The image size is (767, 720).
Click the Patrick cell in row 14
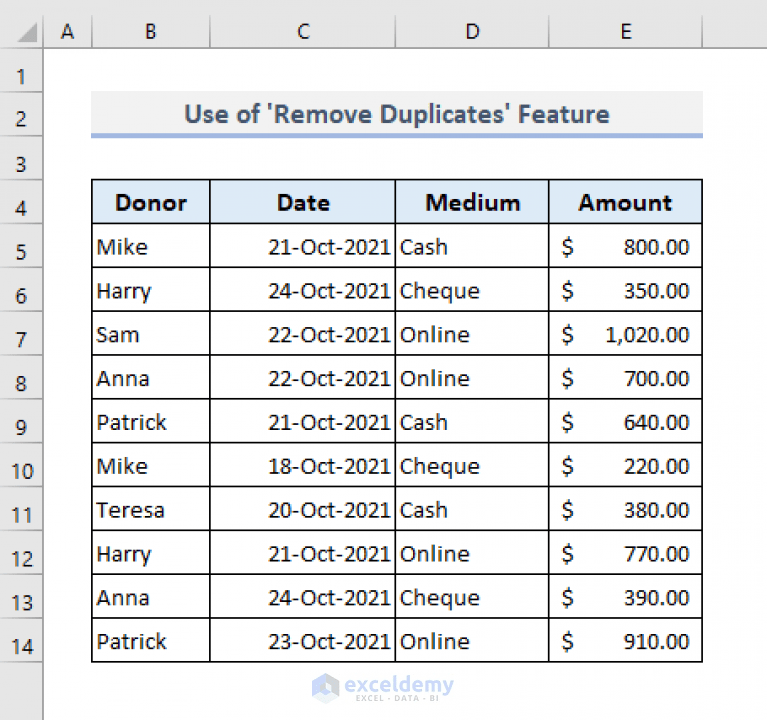point(151,640)
